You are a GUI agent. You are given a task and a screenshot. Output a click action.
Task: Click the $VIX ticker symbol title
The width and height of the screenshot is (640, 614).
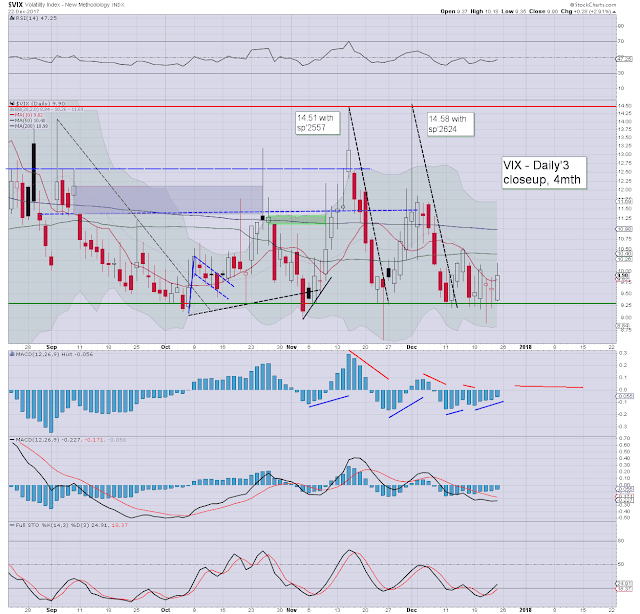[x=16, y=4]
